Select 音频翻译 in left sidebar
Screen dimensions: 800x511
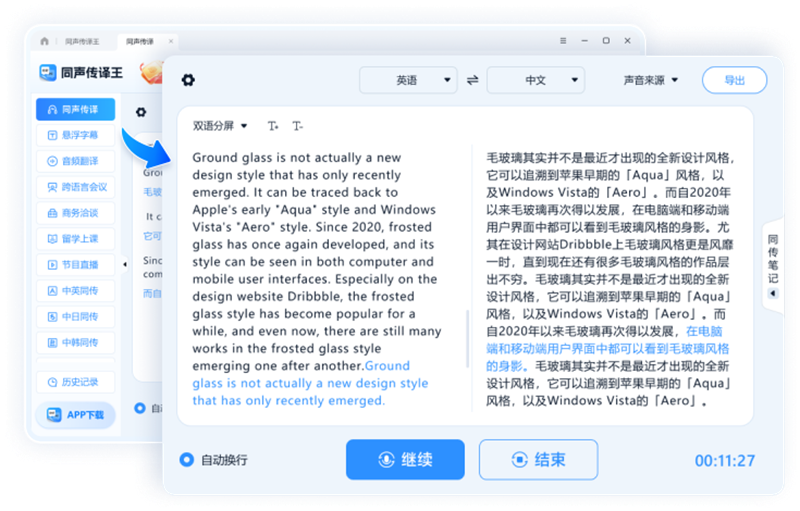point(75,161)
